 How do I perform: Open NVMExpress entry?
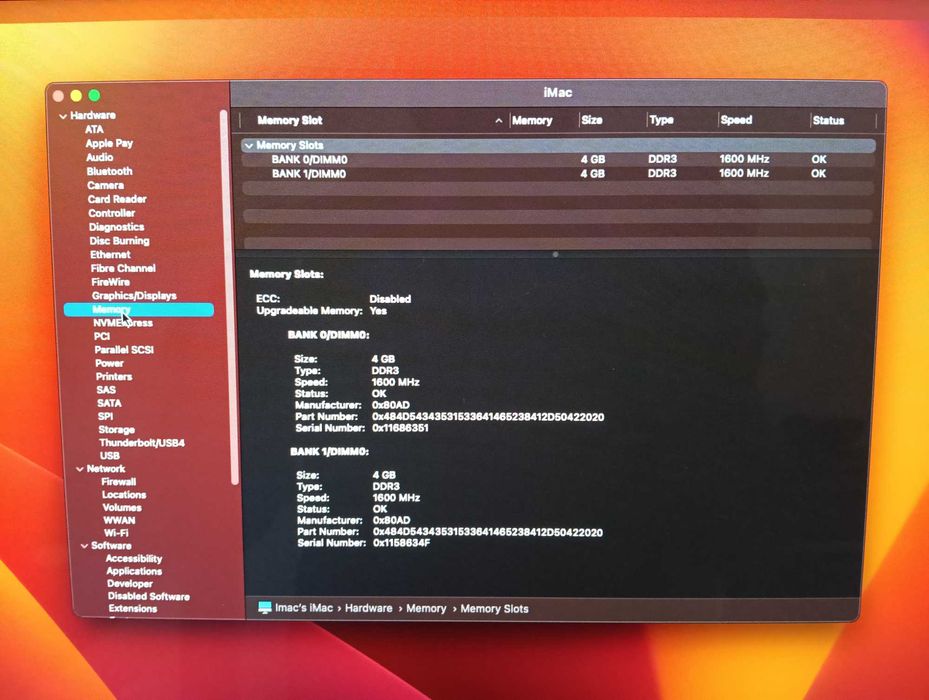123,323
